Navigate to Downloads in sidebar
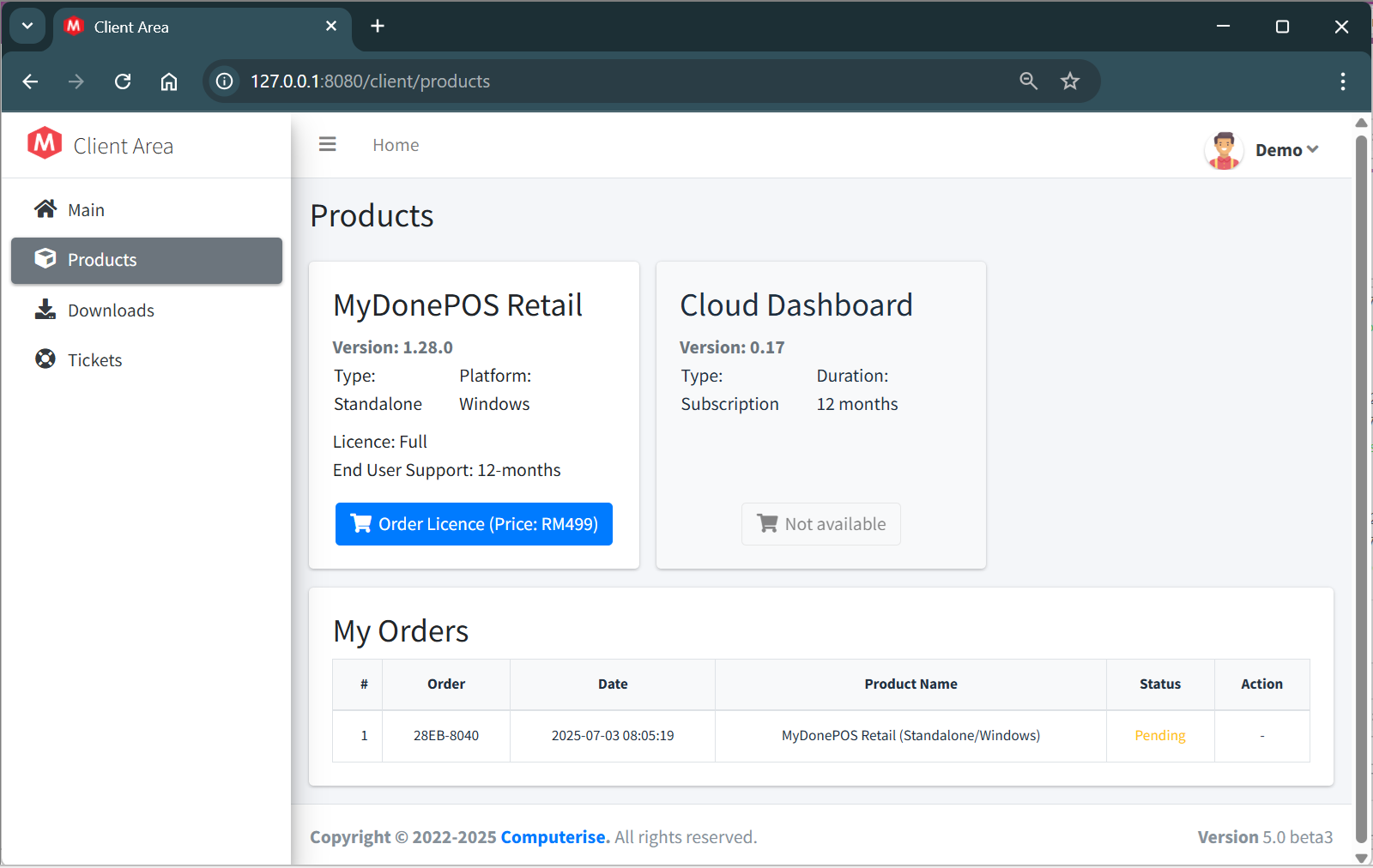This screenshot has height=868, width=1373. (x=111, y=310)
